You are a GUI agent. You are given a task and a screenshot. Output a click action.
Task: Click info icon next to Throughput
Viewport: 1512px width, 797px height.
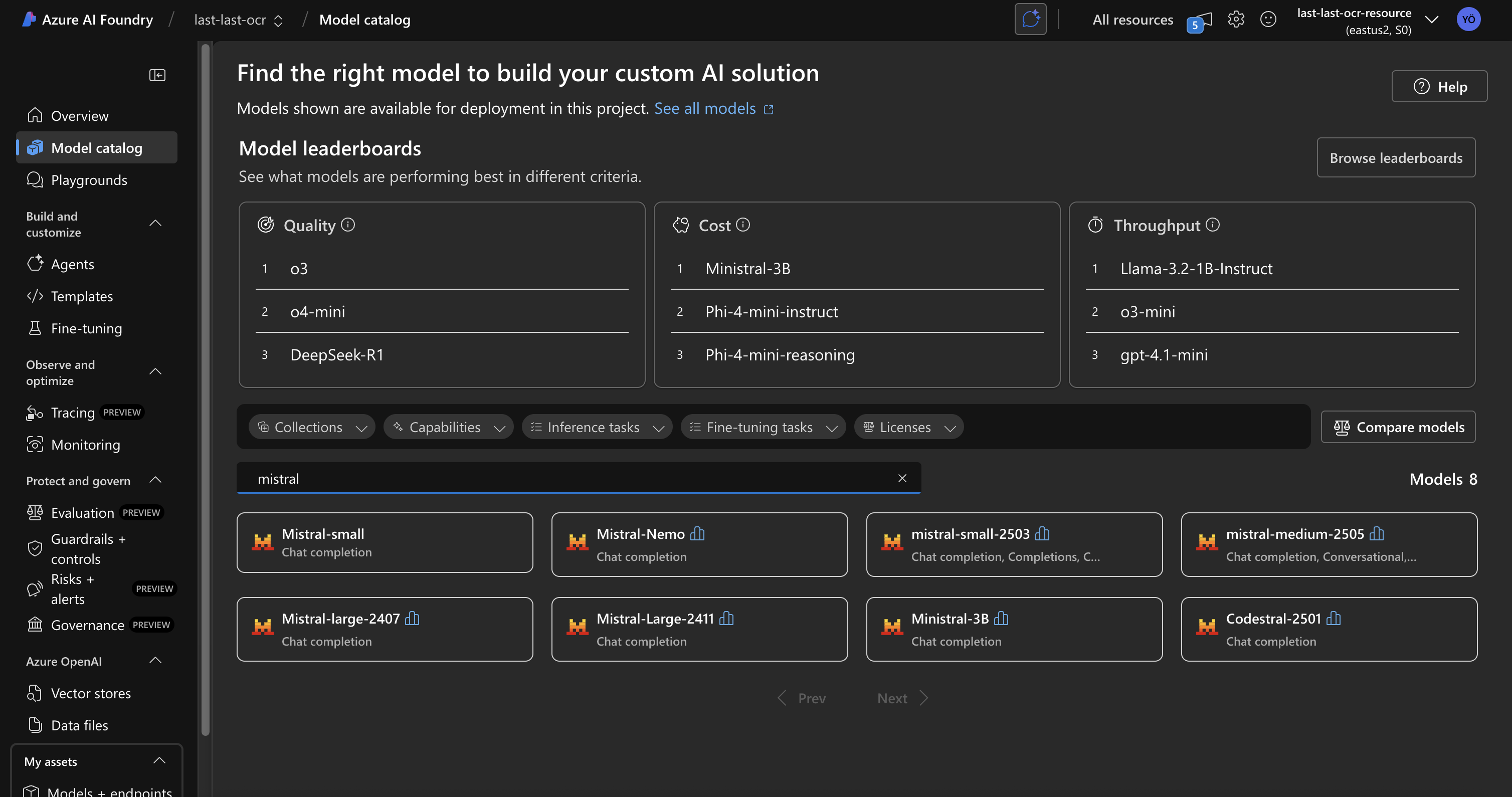[1213, 225]
